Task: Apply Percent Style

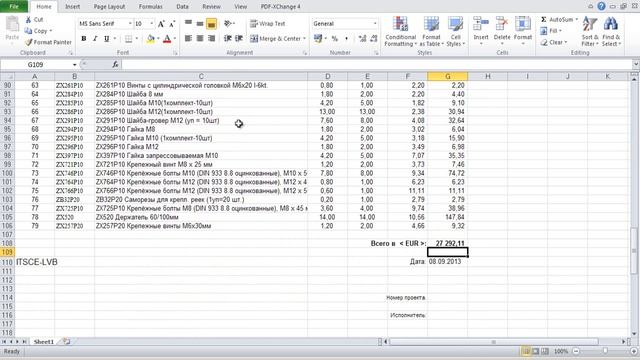Action: point(335,39)
